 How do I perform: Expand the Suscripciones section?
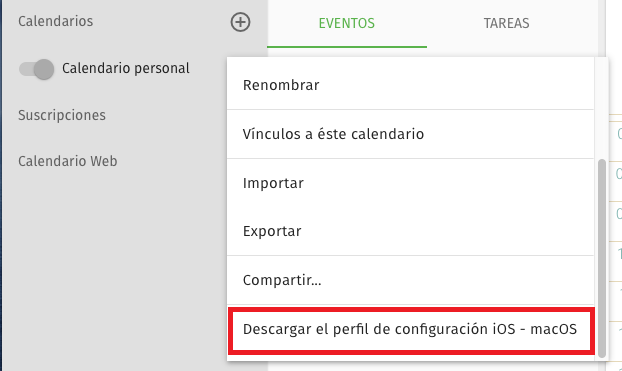pyautogui.click(x=62, y=115)
